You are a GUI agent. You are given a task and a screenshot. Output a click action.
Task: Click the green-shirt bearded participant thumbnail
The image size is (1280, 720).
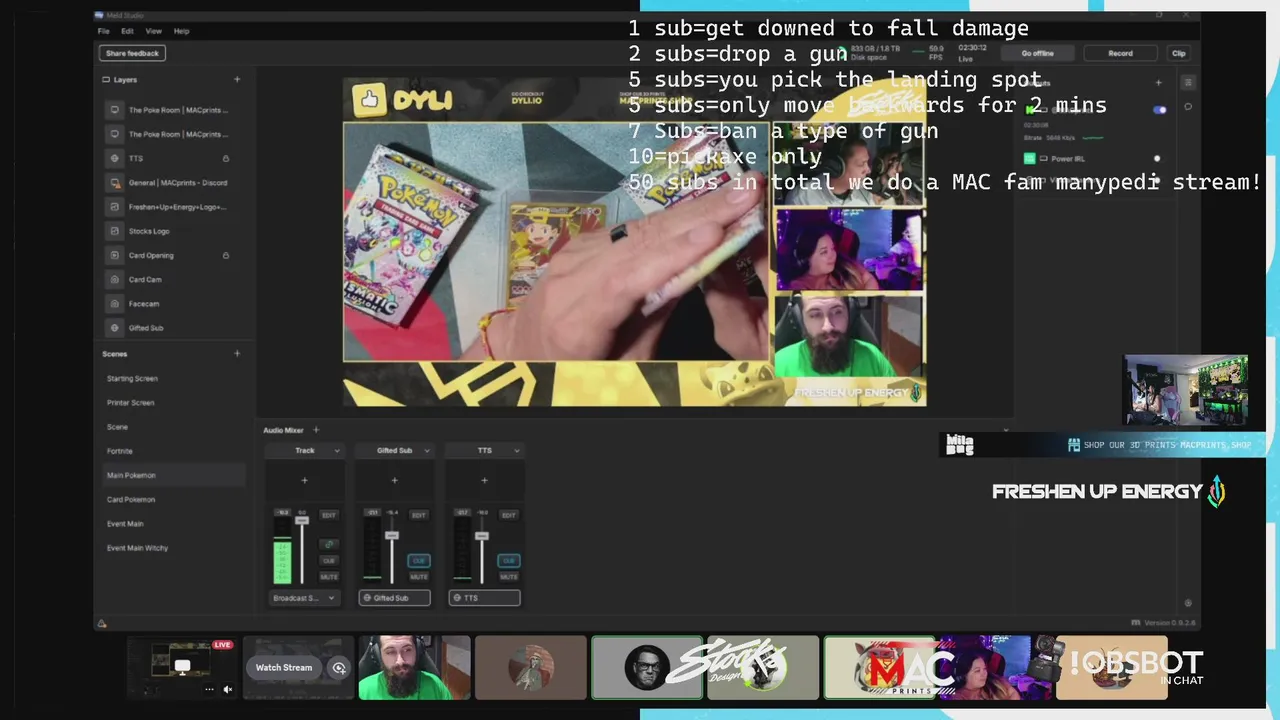415,667
